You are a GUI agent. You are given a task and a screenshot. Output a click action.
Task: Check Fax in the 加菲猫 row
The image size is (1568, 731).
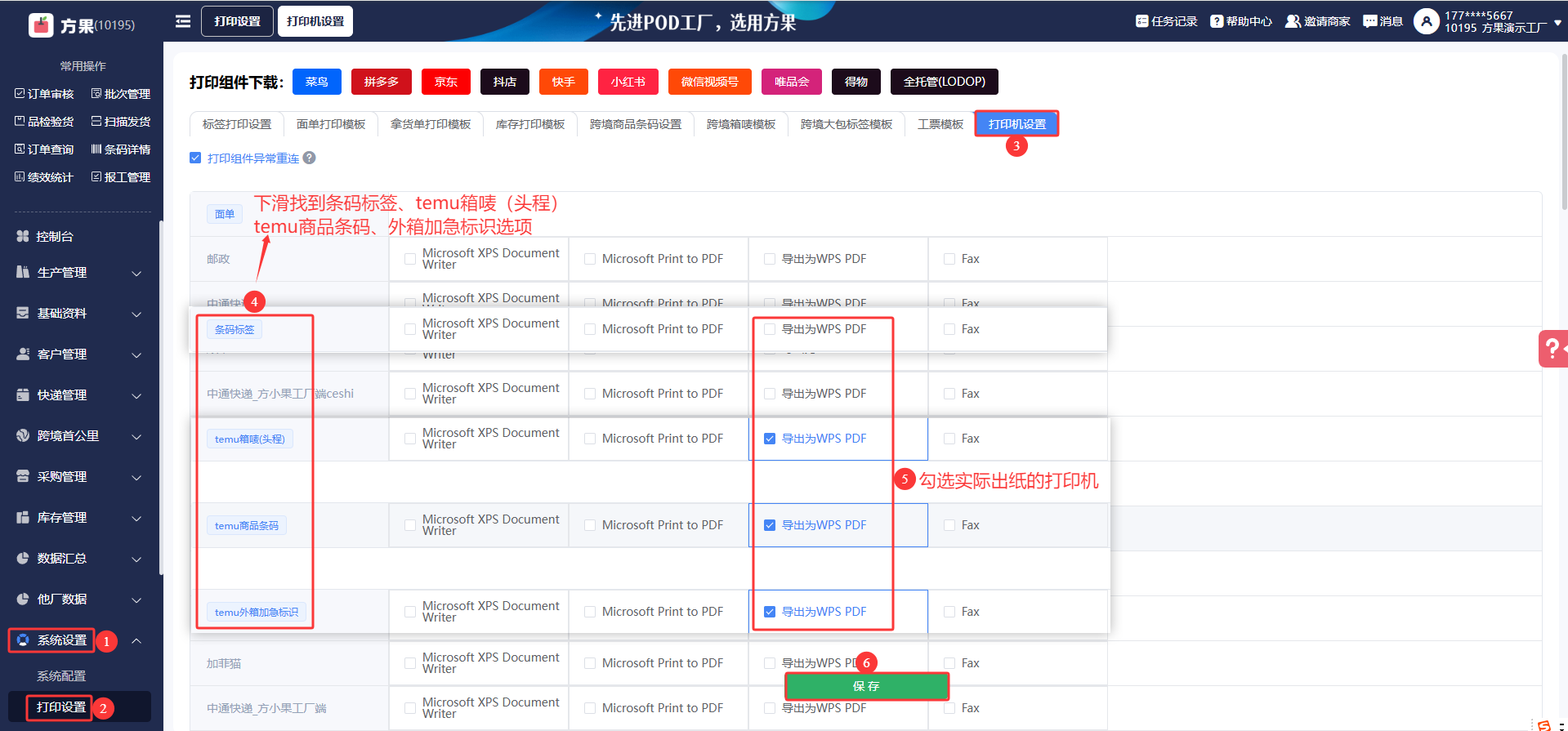[x=949, y=663]
